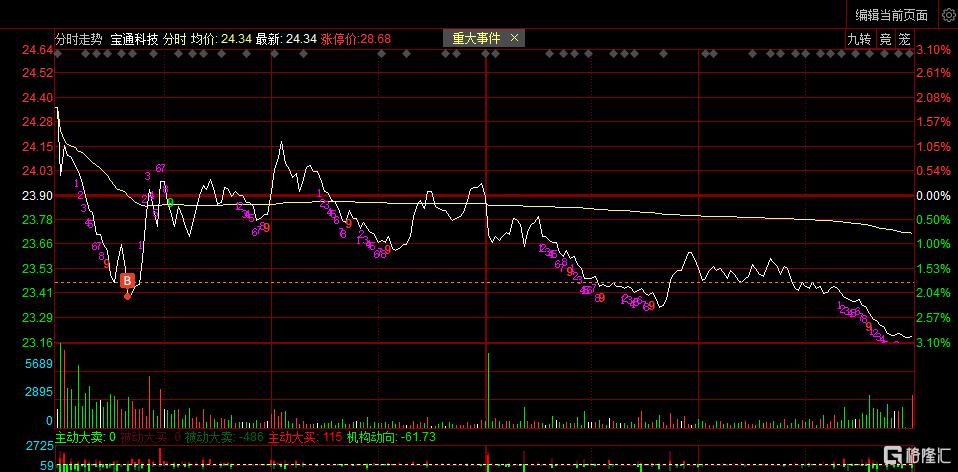Click the tall green volume bar at midday
Screen dimensions: 958x472
pyautogui.click(x=489, y=390)
